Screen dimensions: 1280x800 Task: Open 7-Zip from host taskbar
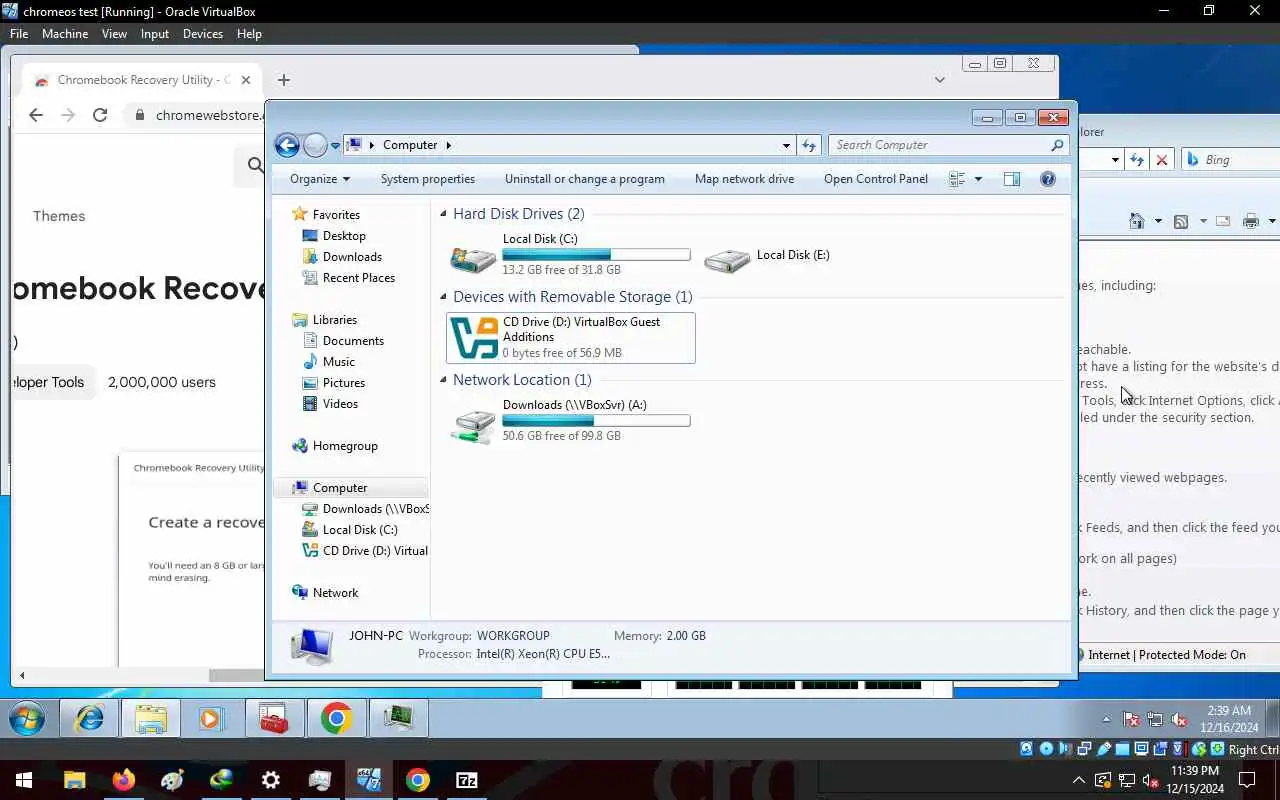[x=467, y=780]
